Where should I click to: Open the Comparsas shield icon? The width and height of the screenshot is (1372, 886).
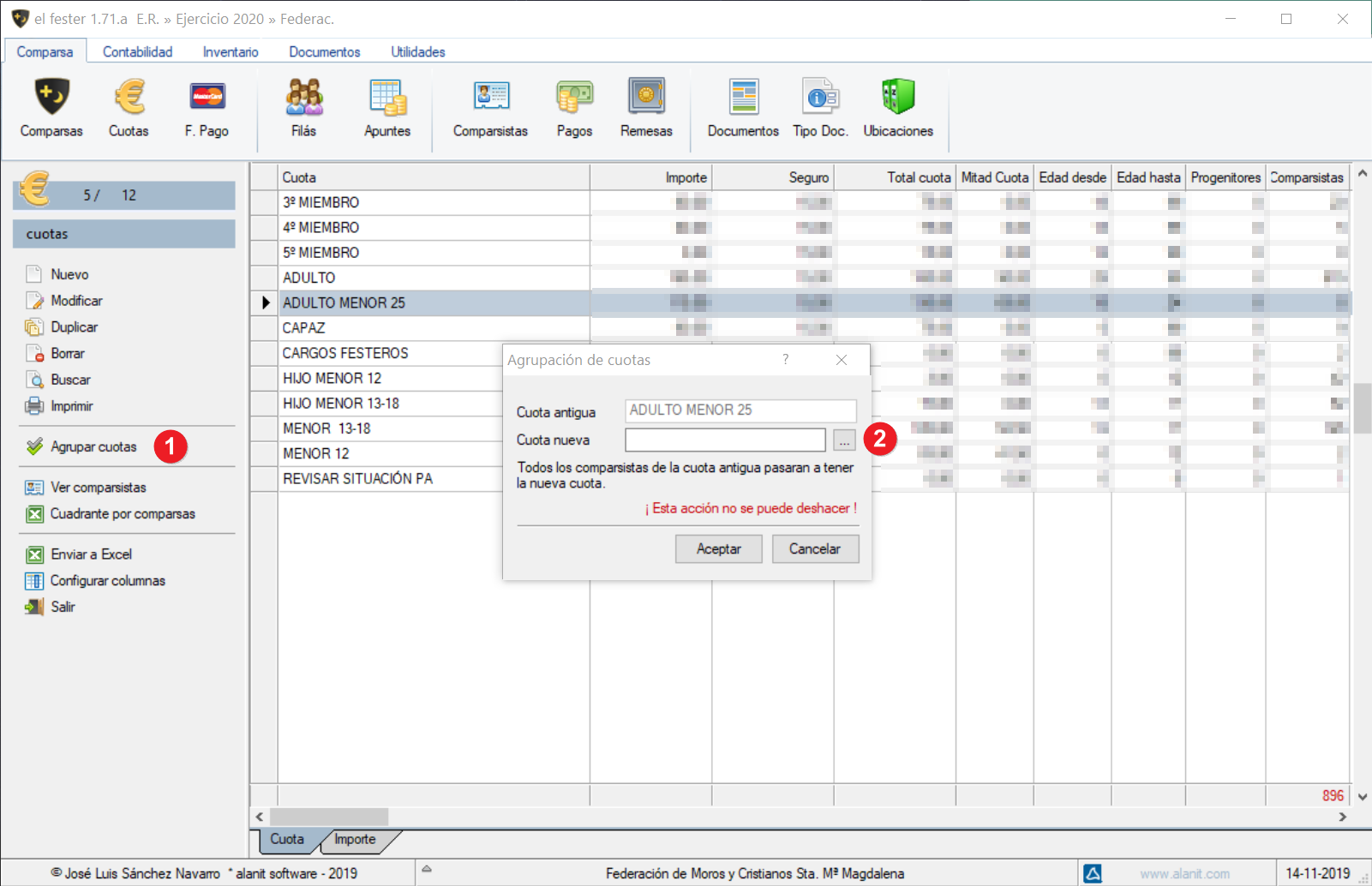pyautogui.click(x=51, y=99)
